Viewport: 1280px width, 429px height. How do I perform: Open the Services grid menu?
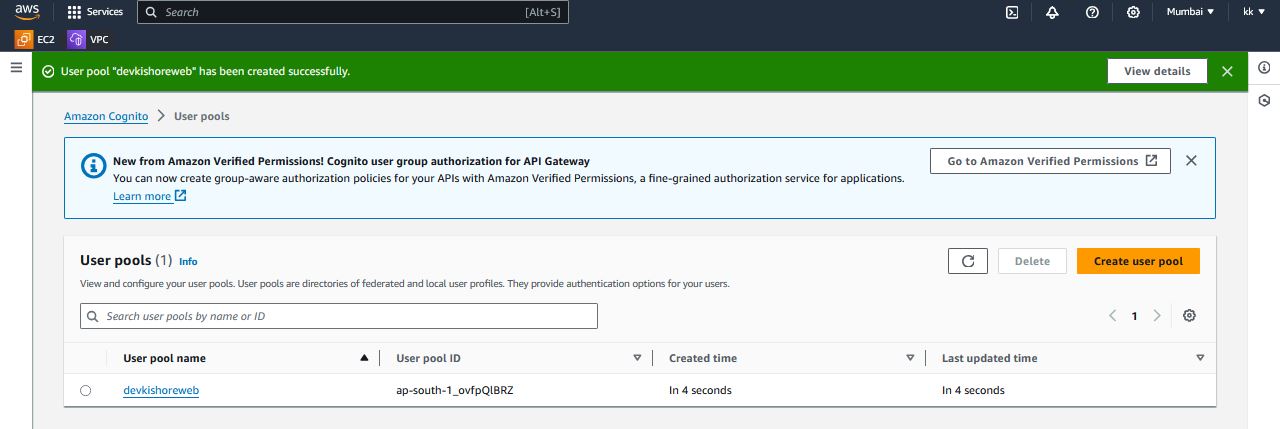(x=74, y=12)
